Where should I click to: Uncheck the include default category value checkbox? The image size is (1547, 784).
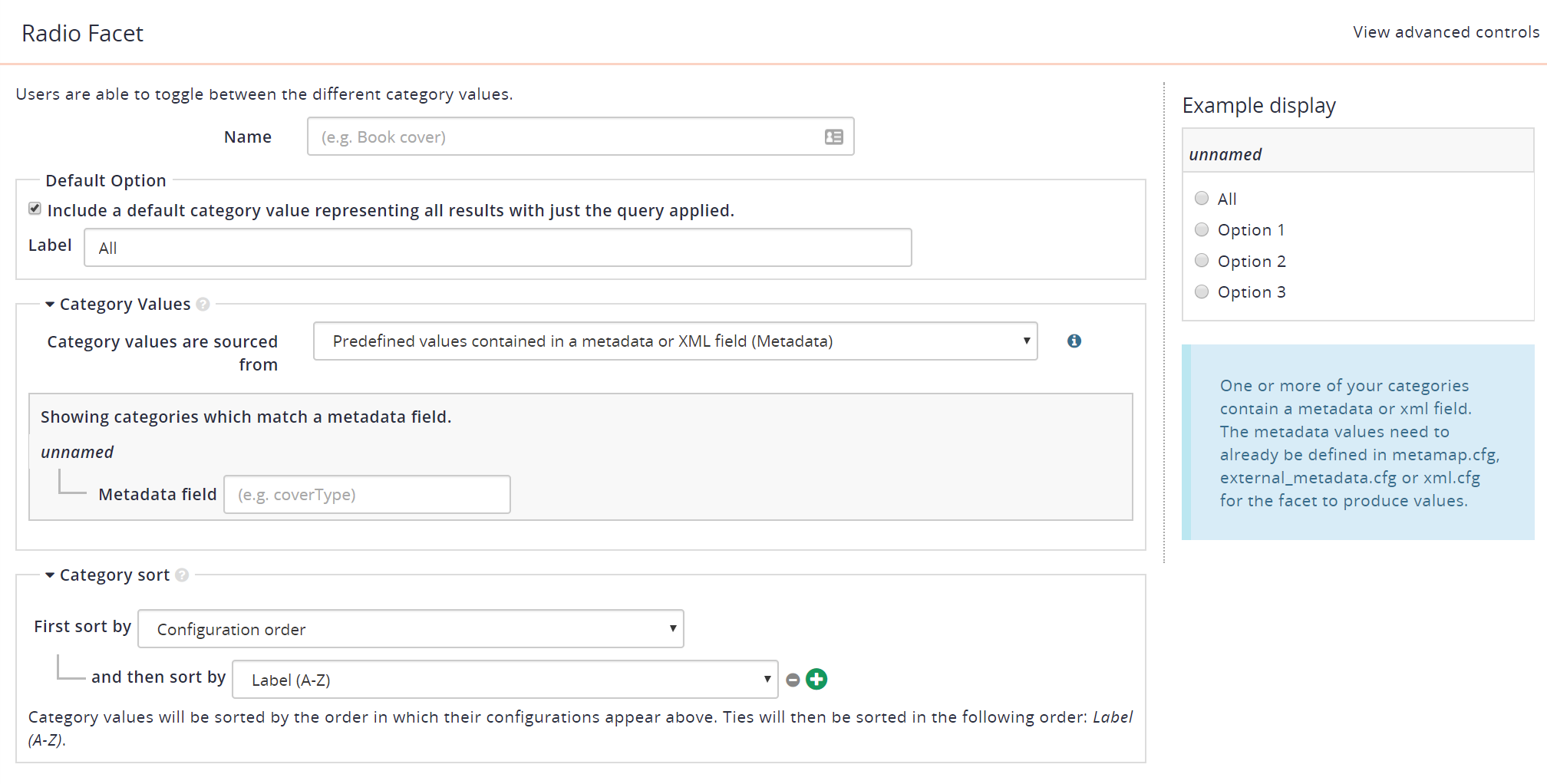[35, 209]
